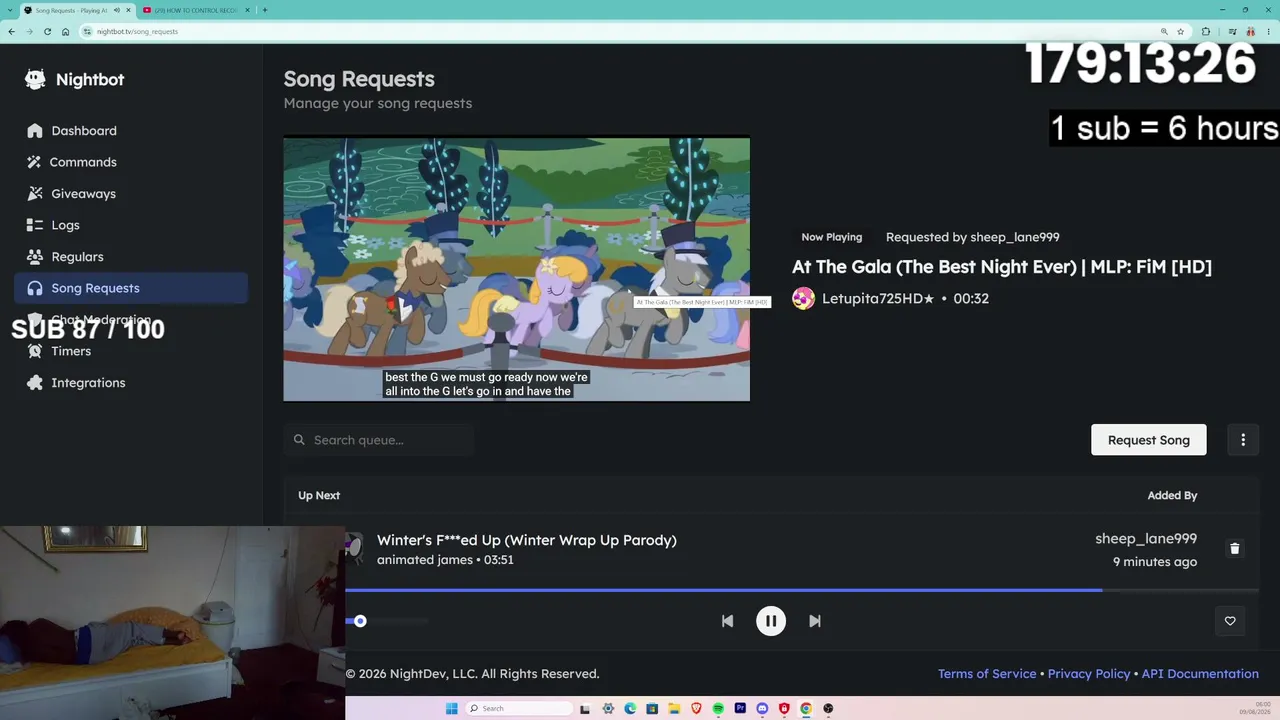The width and height of the screenshot is (1280, 720).
Task: Expand the browser tab search dropdown
Action: point(9,10)
